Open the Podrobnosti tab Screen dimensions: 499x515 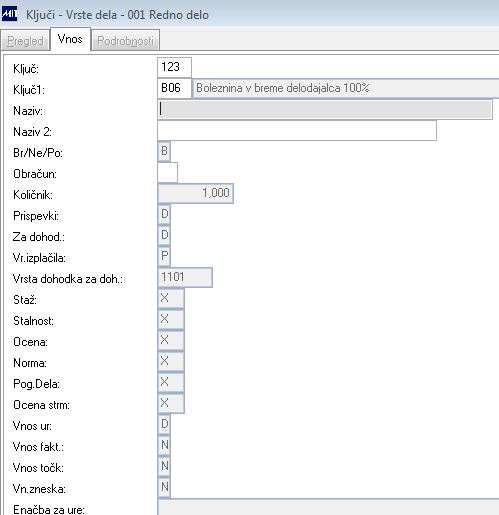click(125, 41)
